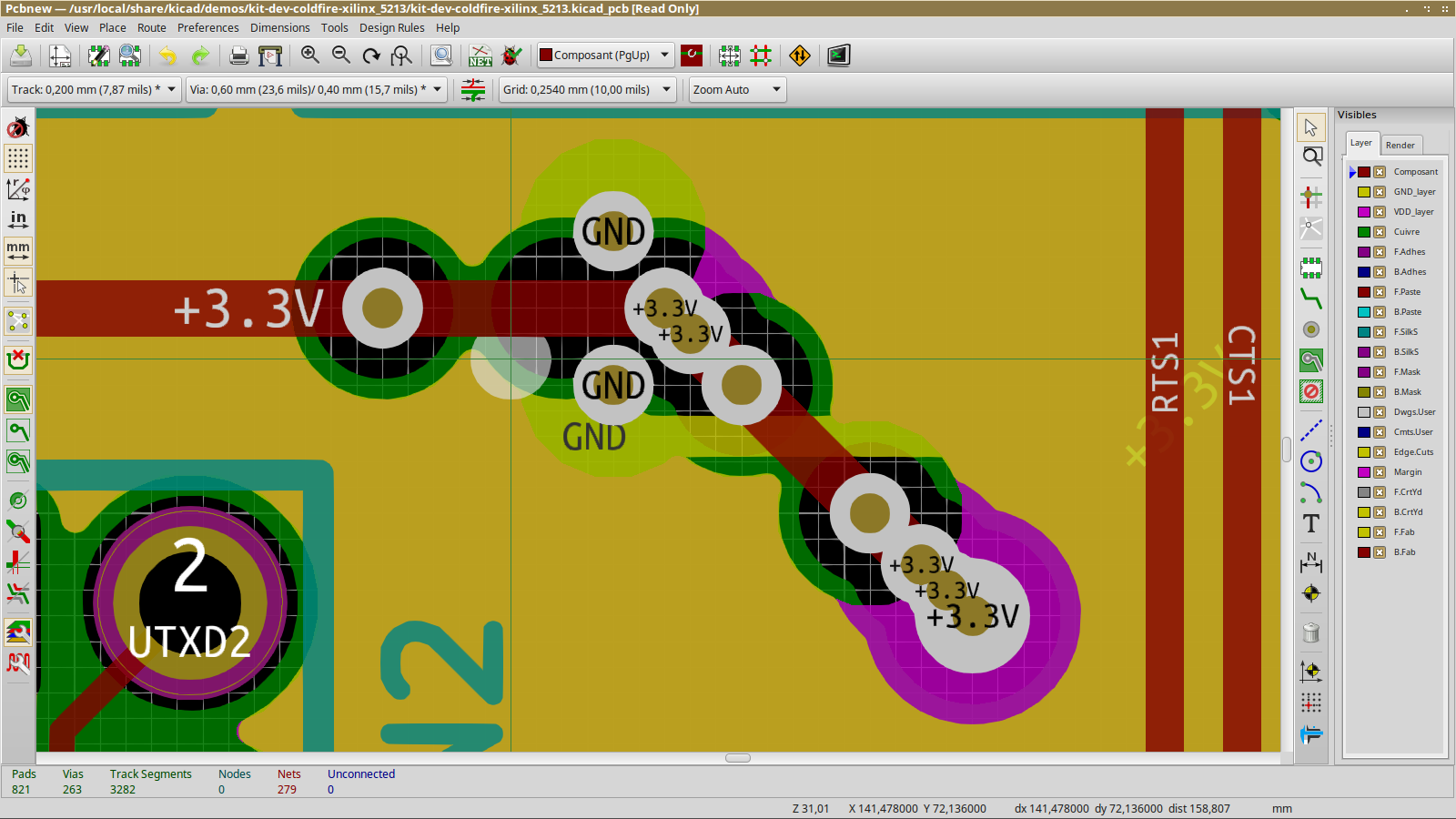Open the Design Rules menu
The image size is (1456, 819).
(391, 28)
